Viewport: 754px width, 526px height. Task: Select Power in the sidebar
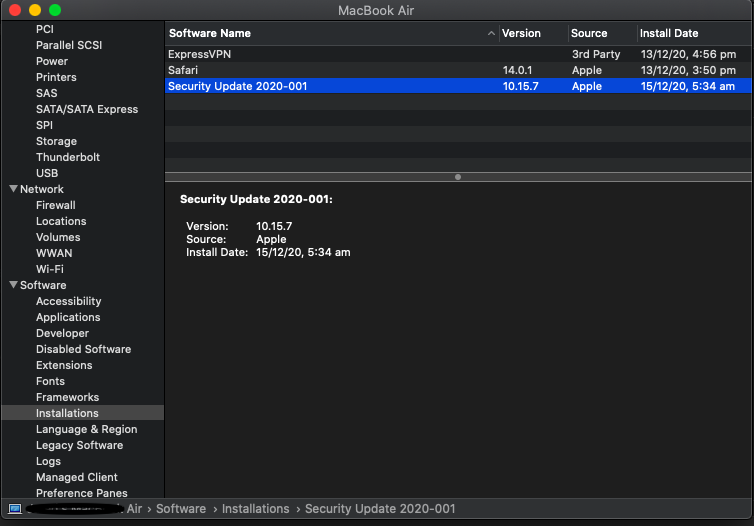coord(51,61)
